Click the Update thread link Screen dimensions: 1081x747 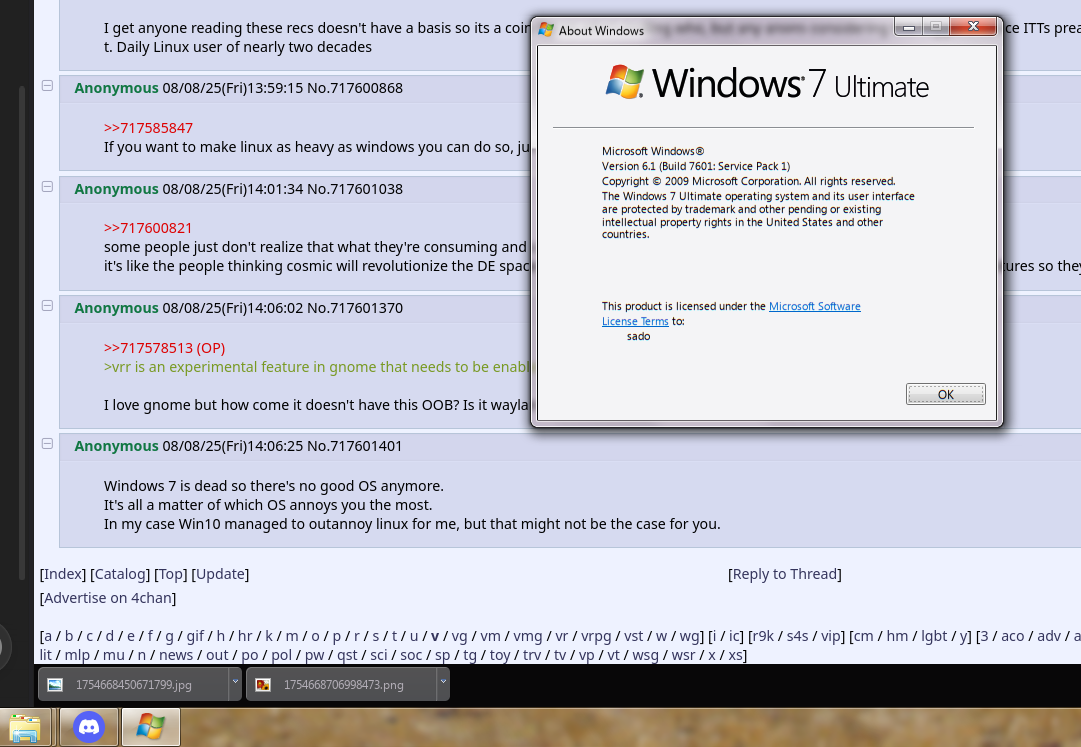(220, 574)
